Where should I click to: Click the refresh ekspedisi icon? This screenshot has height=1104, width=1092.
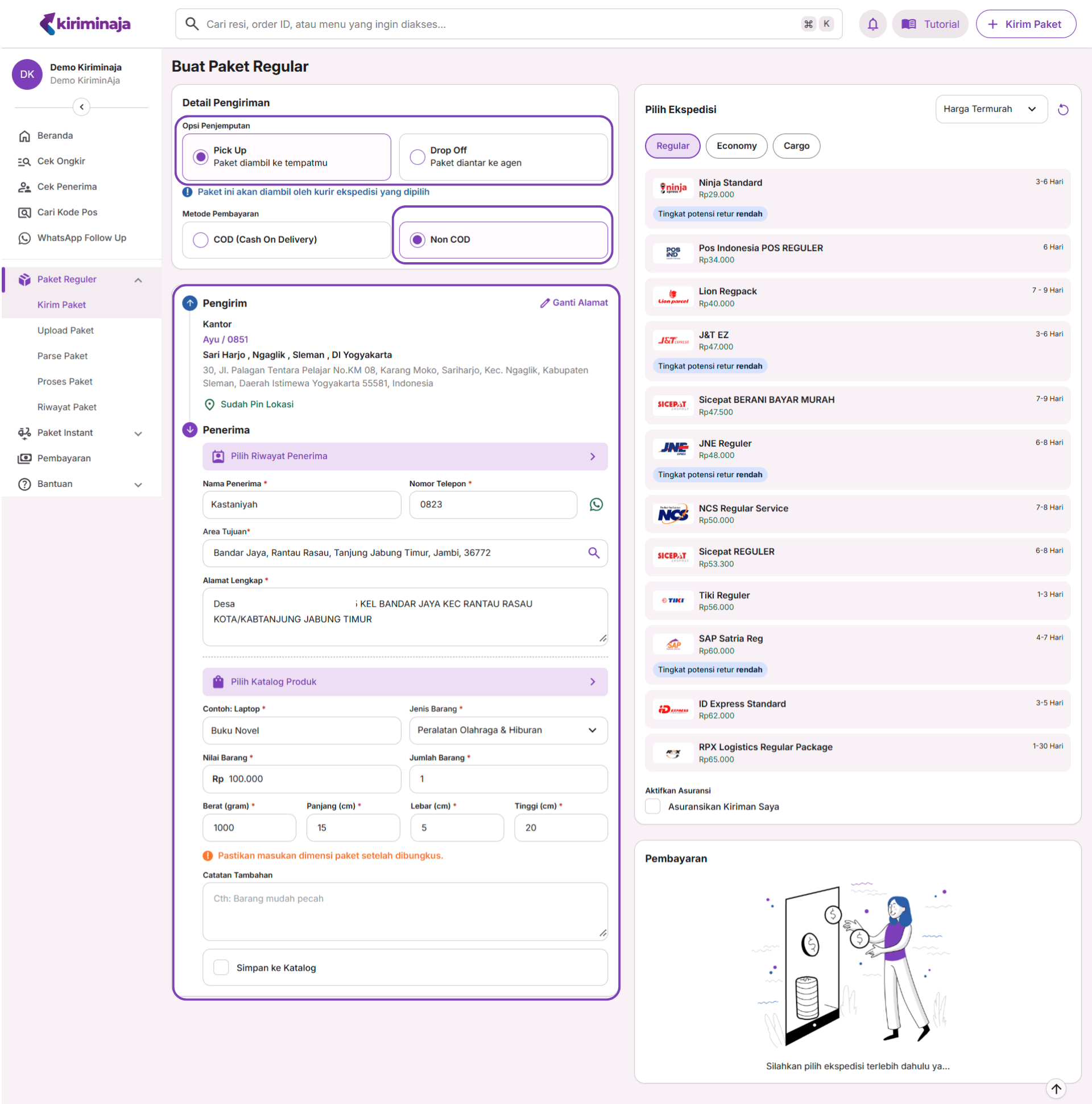pyautogui.click(x=1062, y=110)
